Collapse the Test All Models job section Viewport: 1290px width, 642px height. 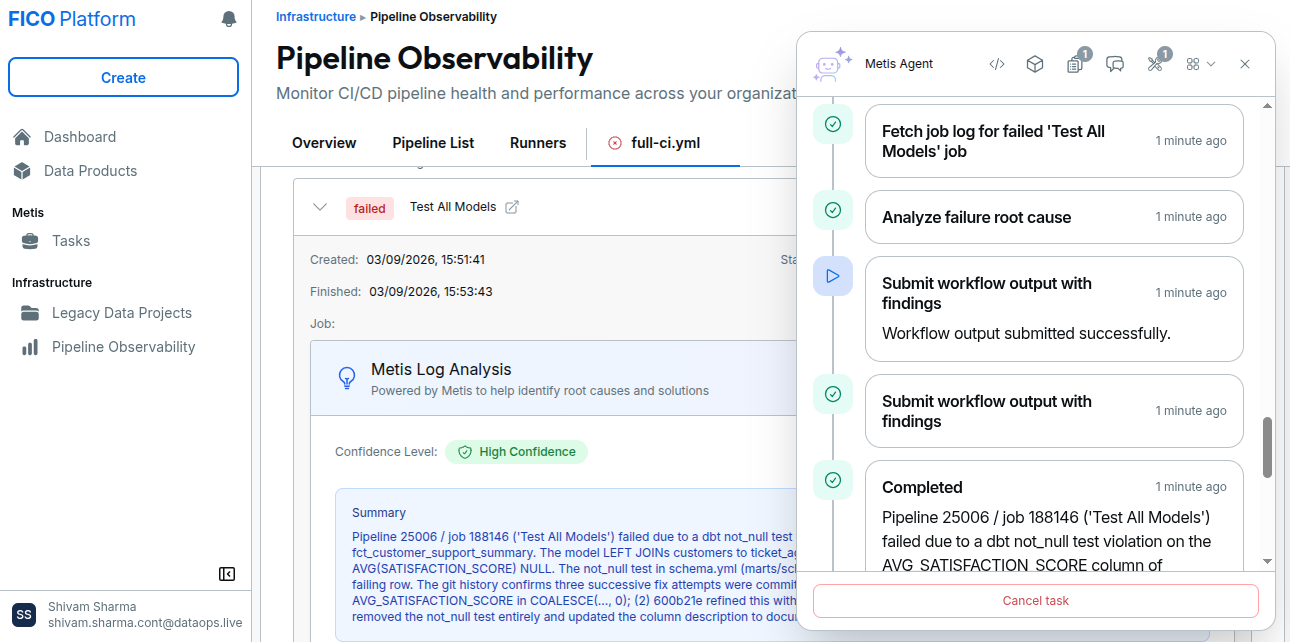coord(320,207)
